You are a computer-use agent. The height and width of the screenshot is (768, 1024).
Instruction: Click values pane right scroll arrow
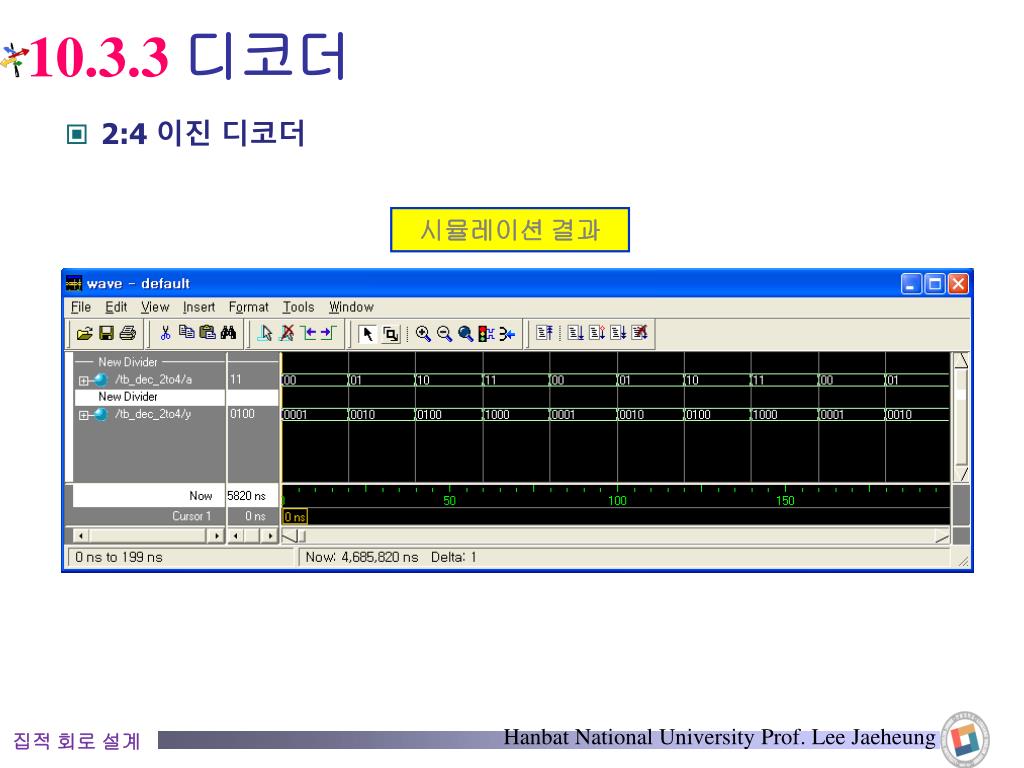pyautogui.click(x=270, y=536)
